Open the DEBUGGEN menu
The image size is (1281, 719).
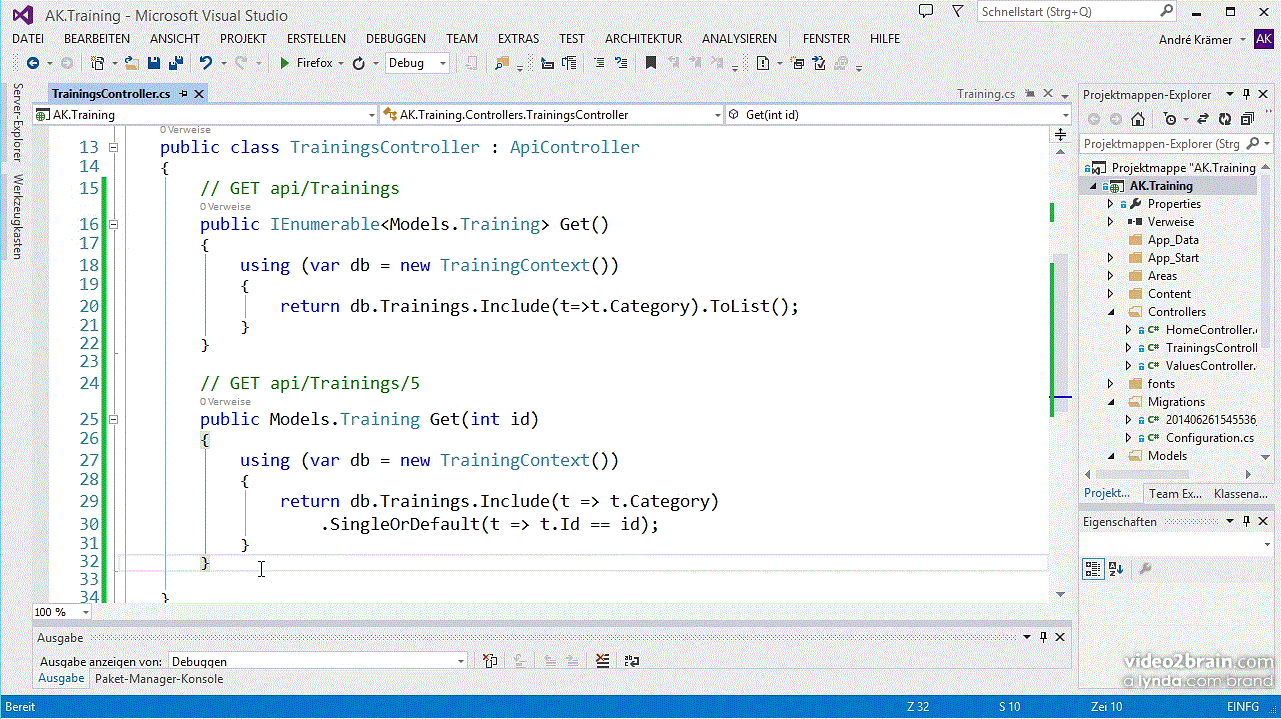pyautogui.click(x=396, y=38)
